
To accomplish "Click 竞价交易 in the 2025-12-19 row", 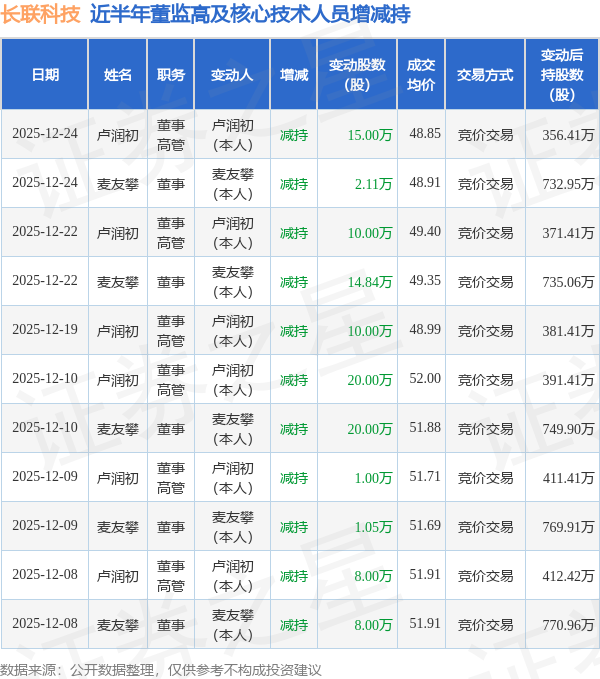I will click(x=485, y=331).
